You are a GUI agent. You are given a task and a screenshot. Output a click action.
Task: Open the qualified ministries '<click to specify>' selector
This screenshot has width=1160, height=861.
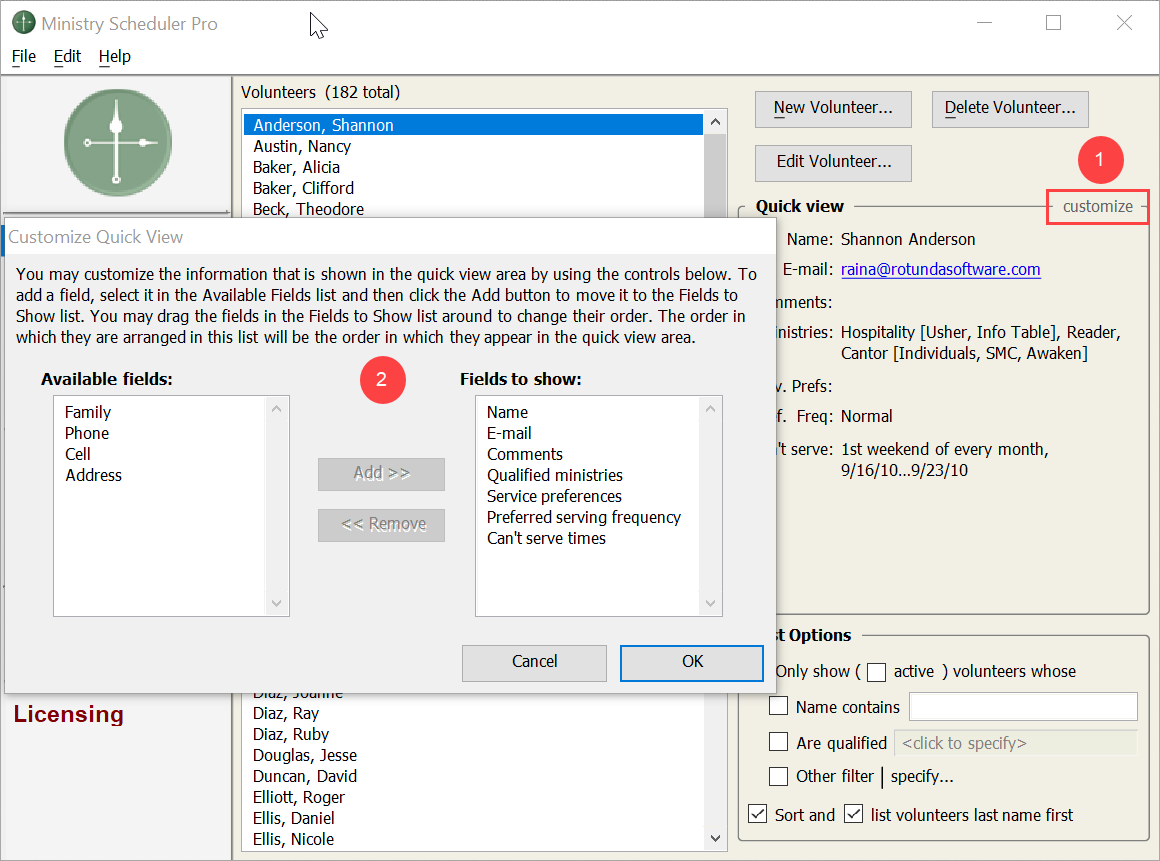[x=1014, y=743]
